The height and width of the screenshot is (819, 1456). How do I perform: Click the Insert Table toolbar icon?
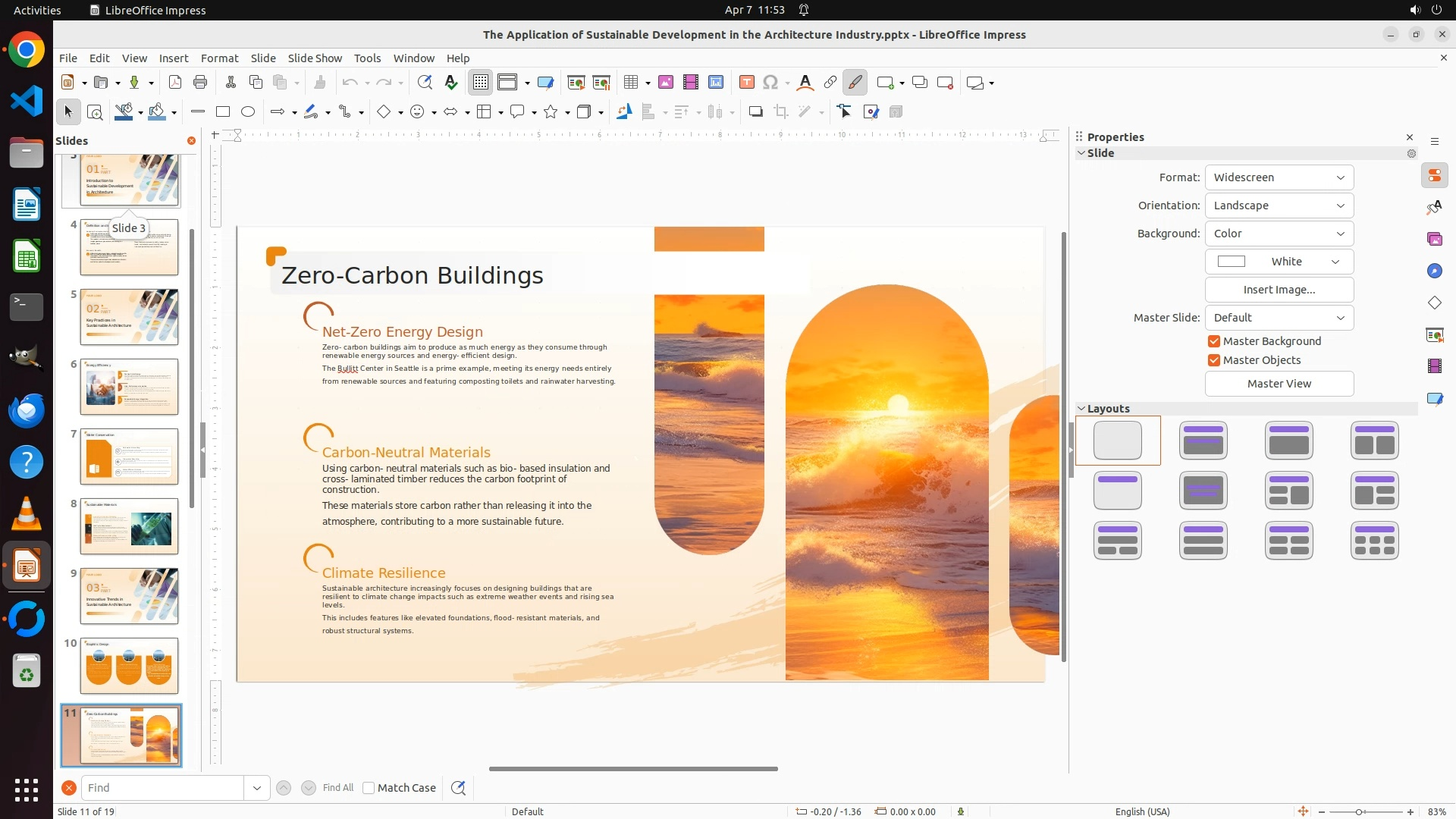pos(630,83)
